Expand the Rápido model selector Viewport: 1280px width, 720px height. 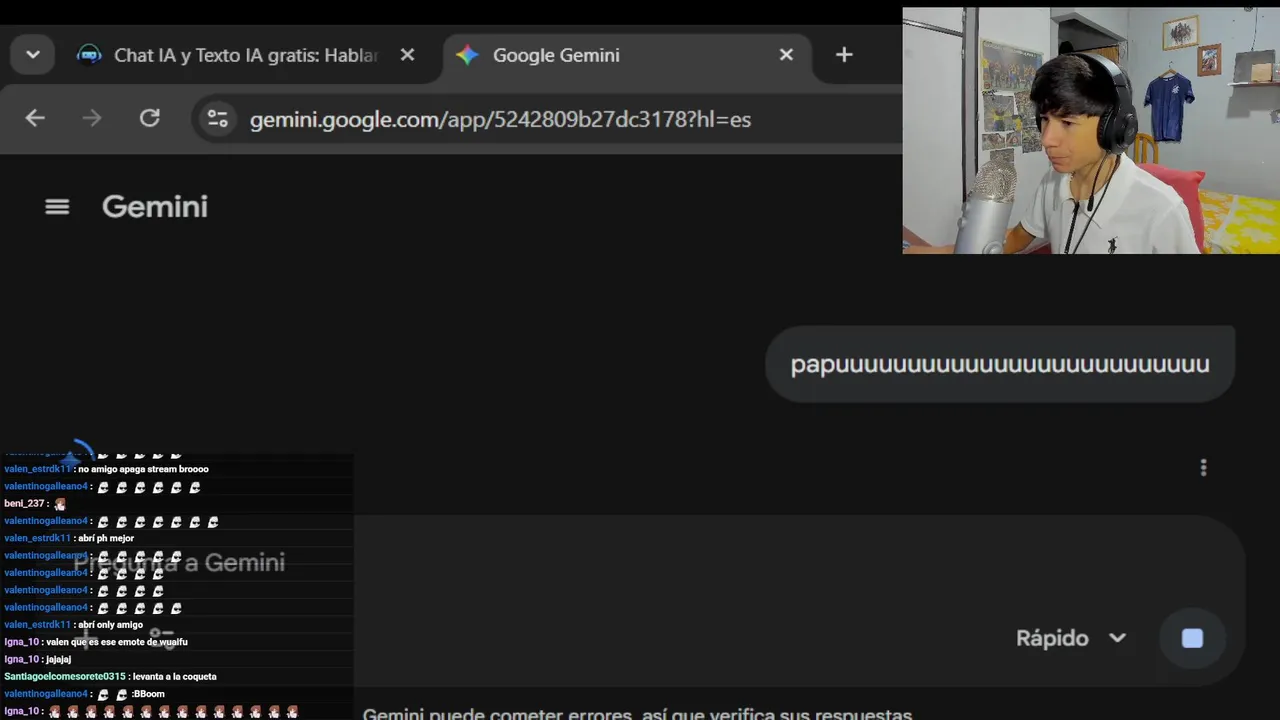click(x=1071, y=638)
